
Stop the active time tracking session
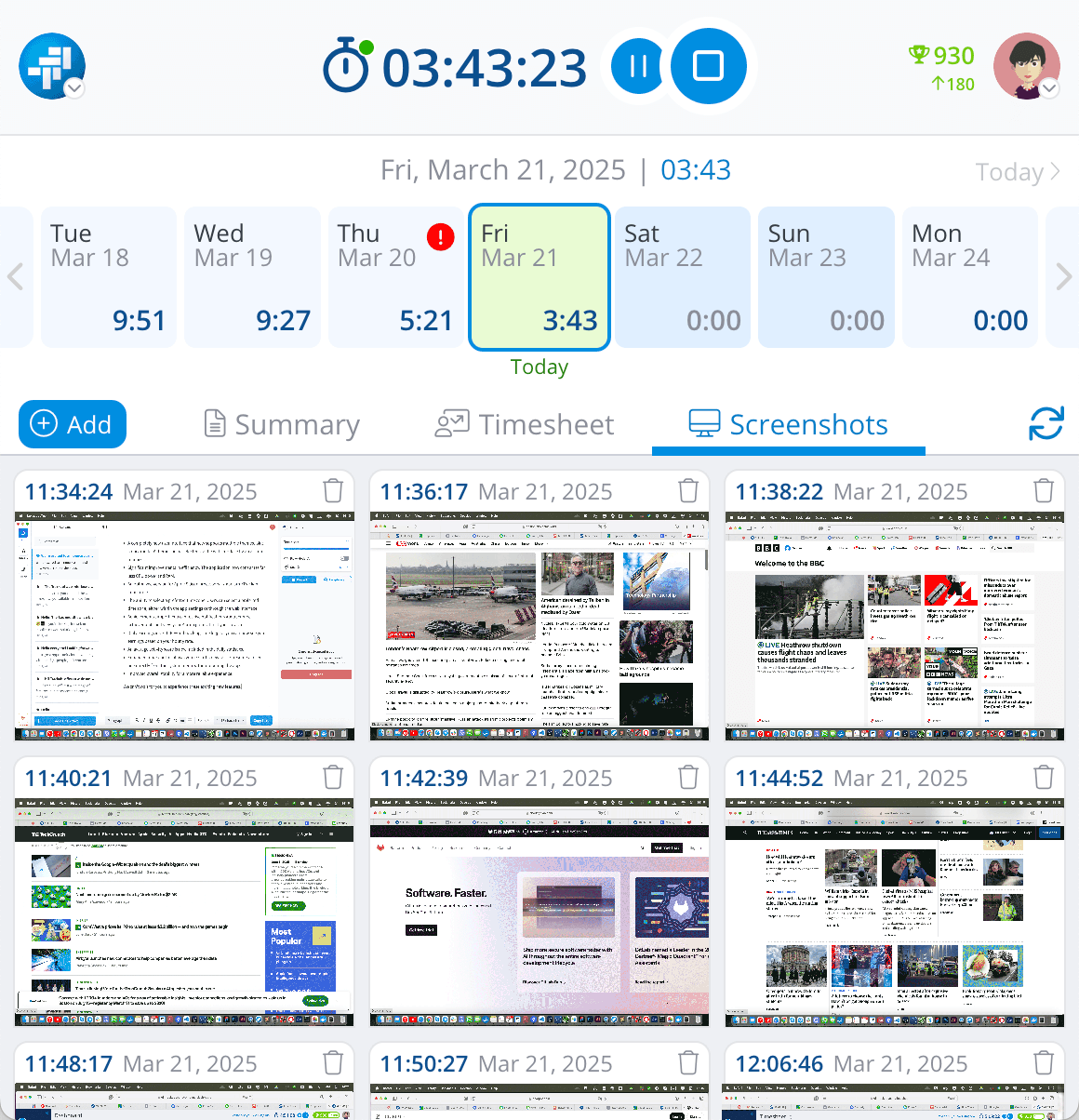[x=709, y=66]
